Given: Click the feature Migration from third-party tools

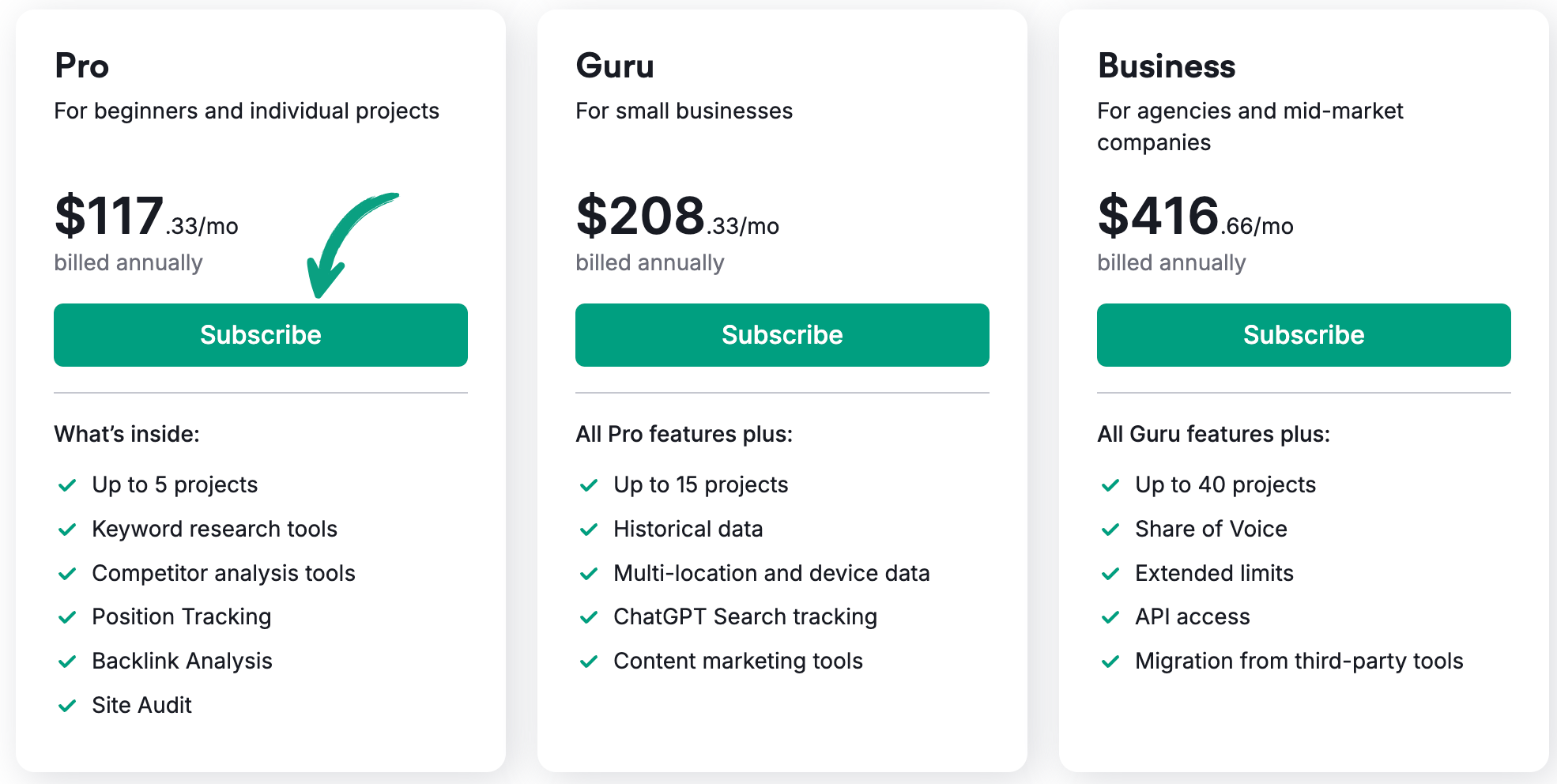Looking at the screenshot, I should (x=1299, y=661).
